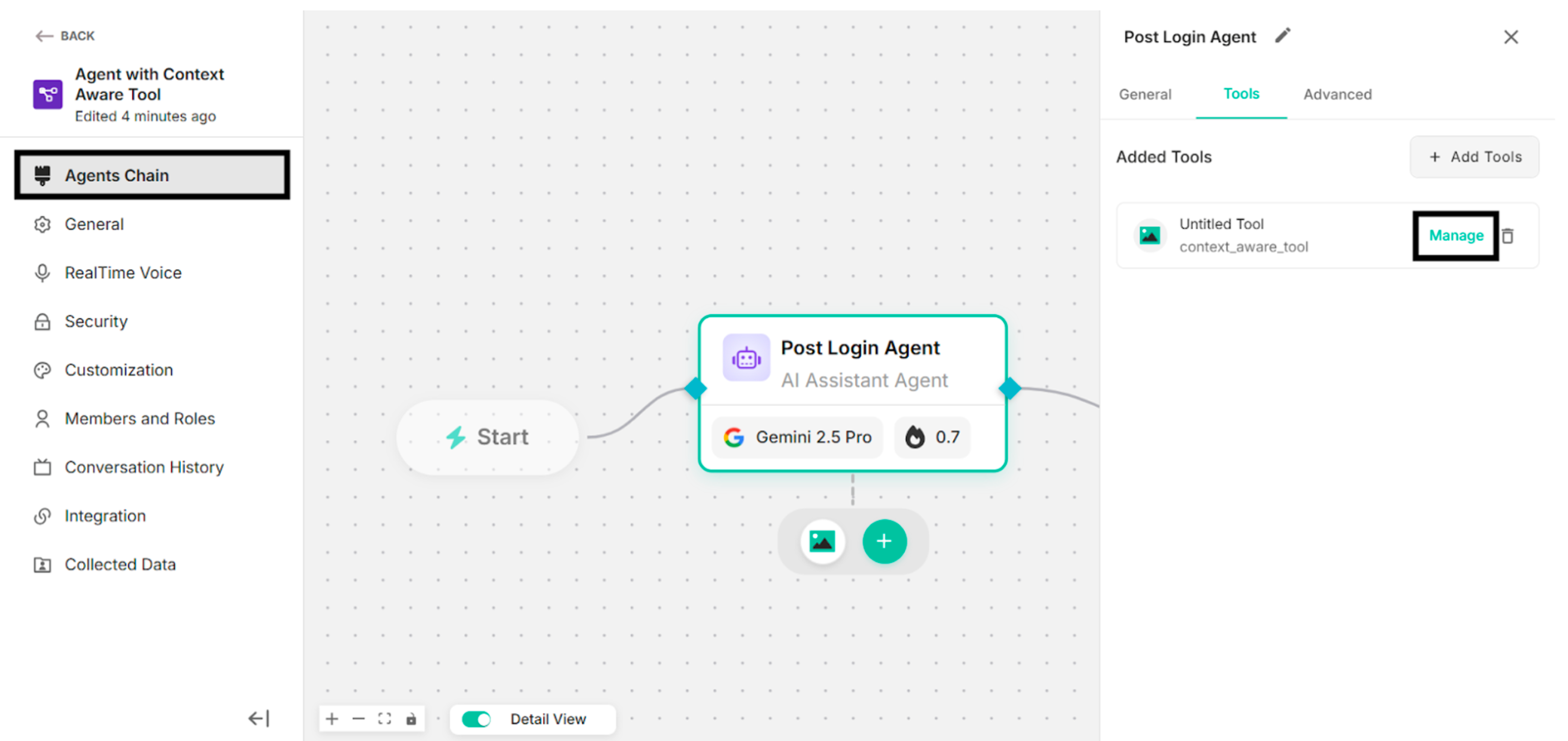Toggle the Detail View switch
Screen dimensions: 1568x741
[476, 719]
